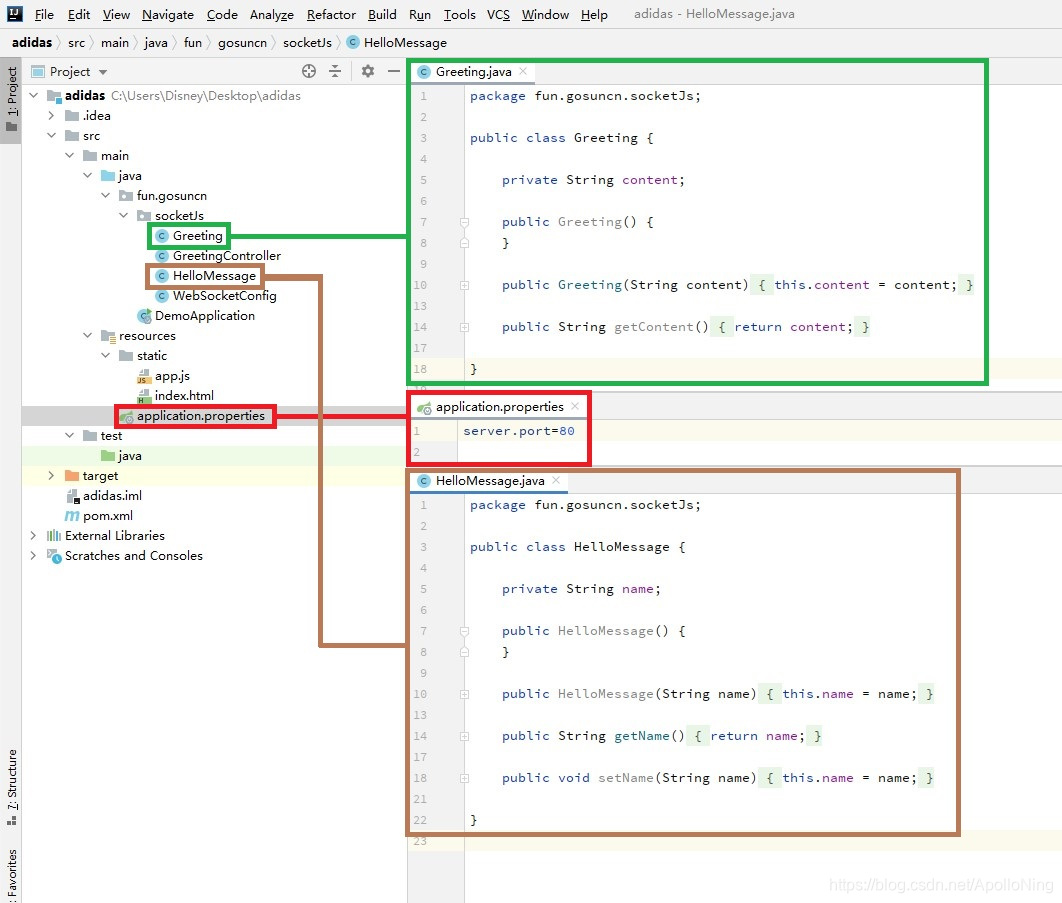Click HelloMessage breadcrumb in navigation bar

point(397,42)
